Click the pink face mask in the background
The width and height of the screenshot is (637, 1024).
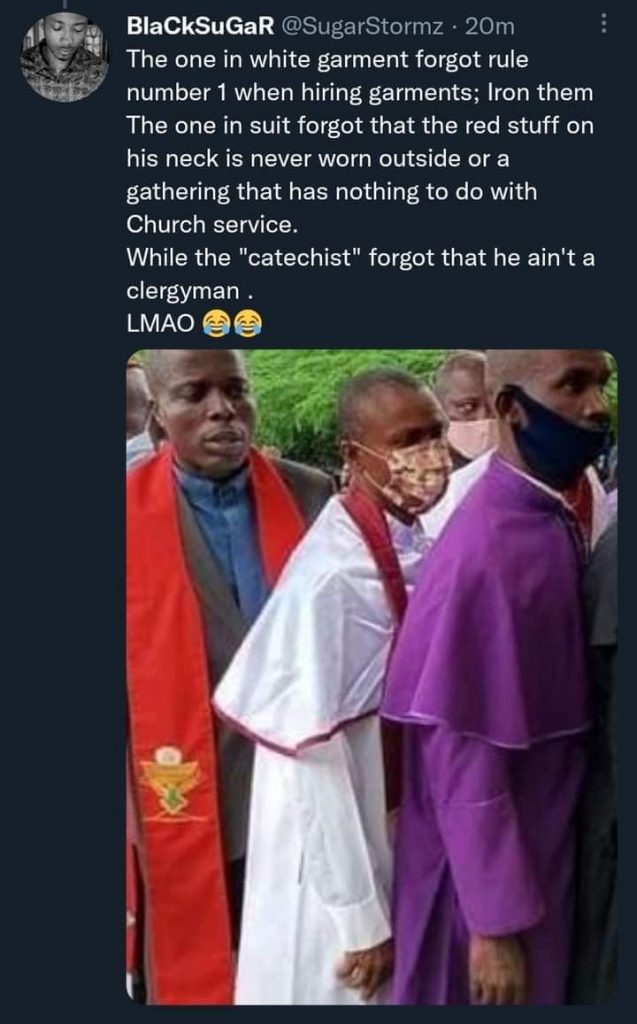468,436
